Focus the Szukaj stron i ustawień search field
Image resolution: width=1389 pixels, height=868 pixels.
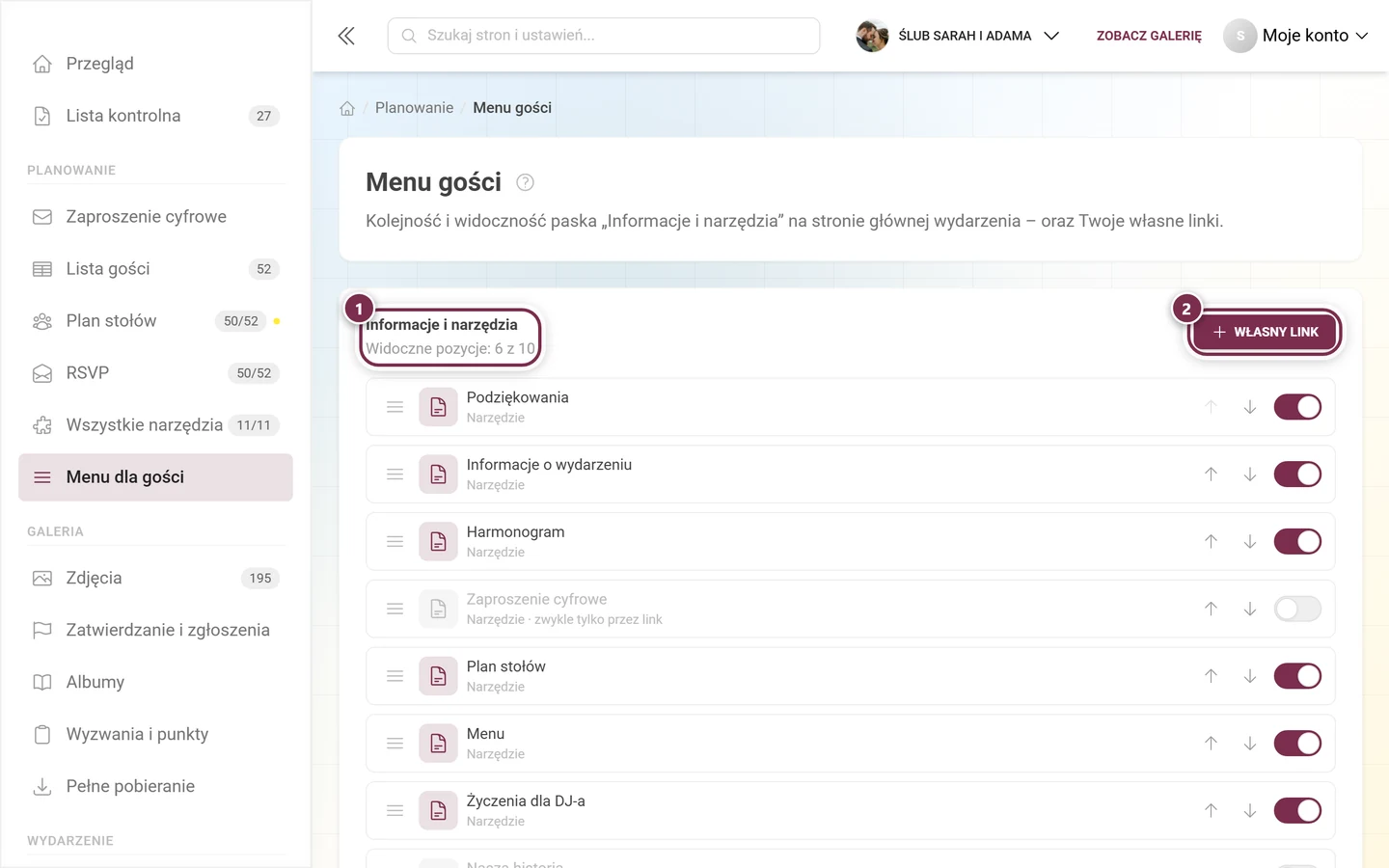(604, 36)
